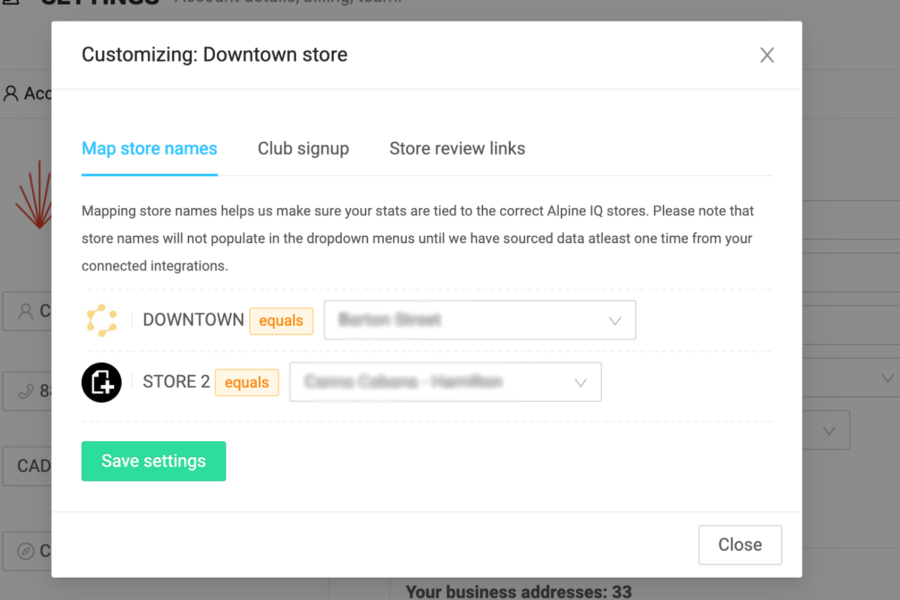The height and width of the screenshot is (600, 900).
Task: Open the Club signup tab
Action: point(303,149)
